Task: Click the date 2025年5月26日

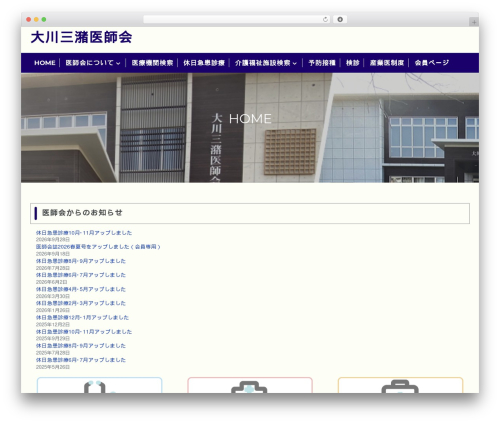Action: click(53, 367)
